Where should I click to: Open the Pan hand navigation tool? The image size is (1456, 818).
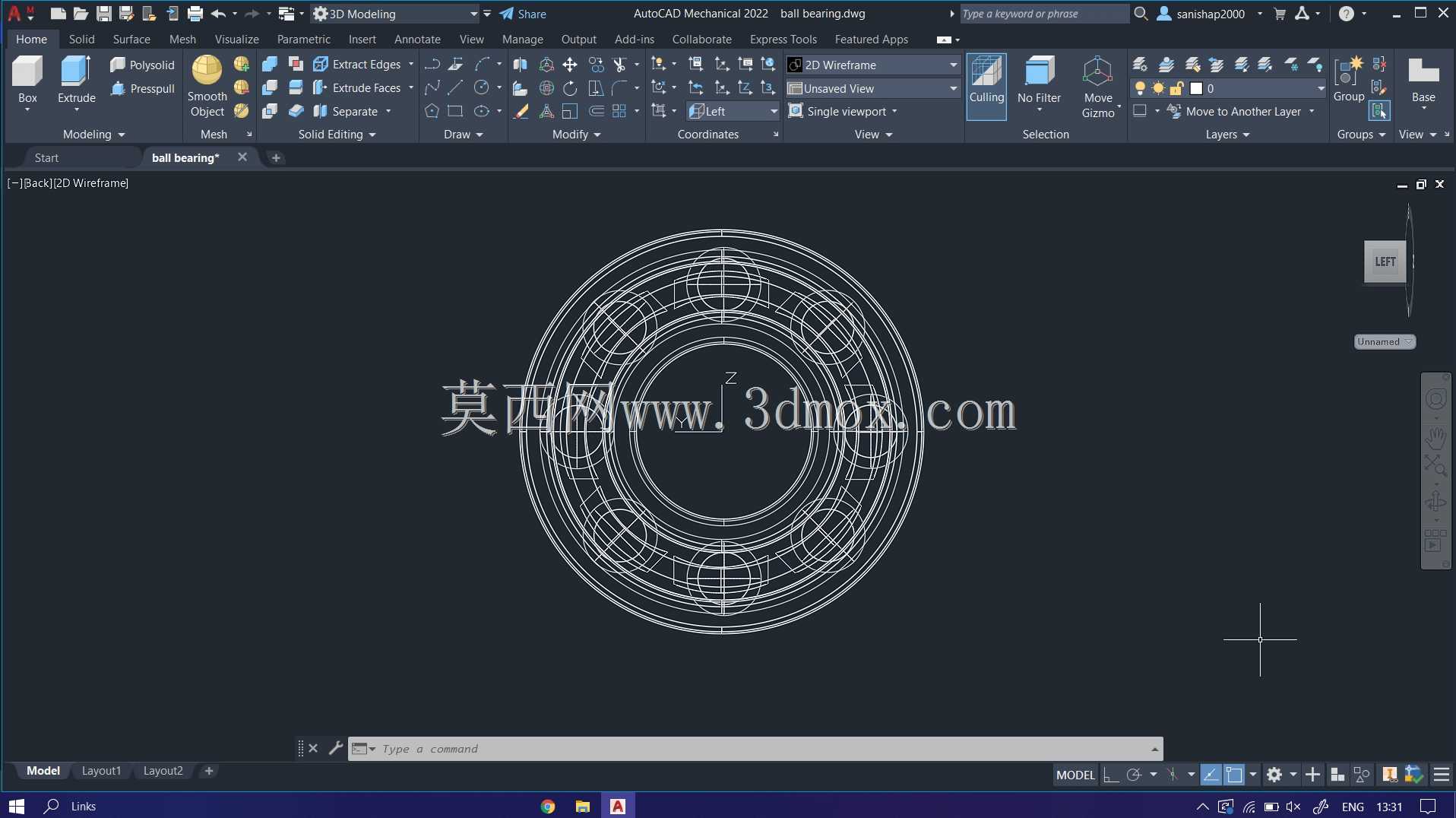(x=1435, y=439)
